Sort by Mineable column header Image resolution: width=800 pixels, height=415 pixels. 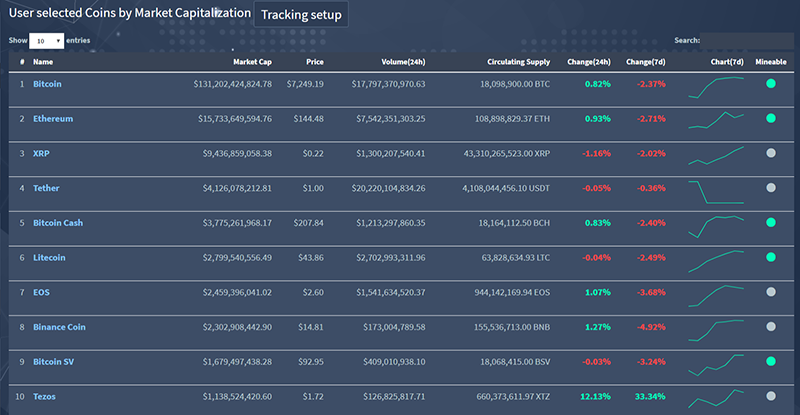coord(771,62)
